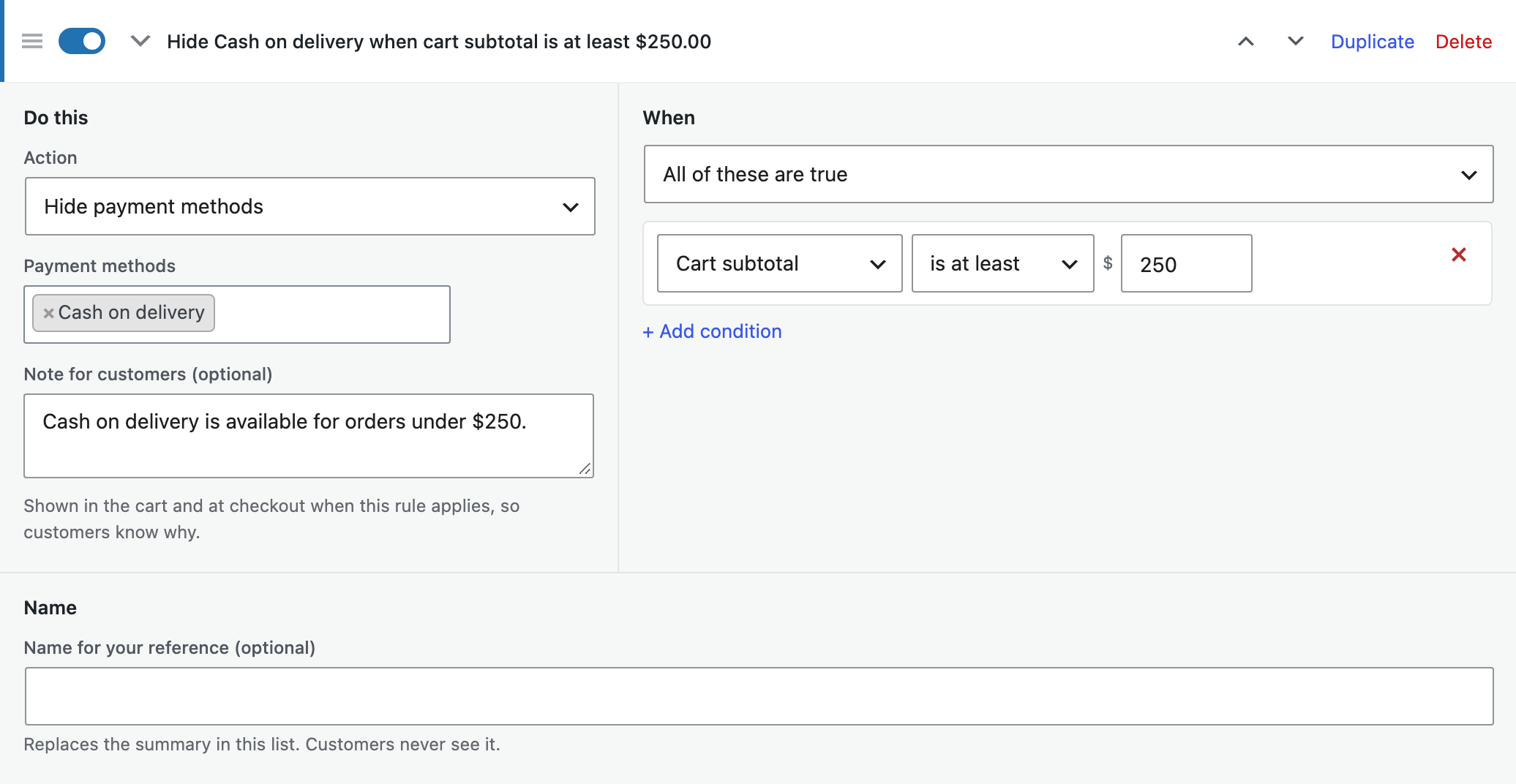
Task: Open the is at least operator dropdown
Action: pyautogui.click(x=1003, y=263)
